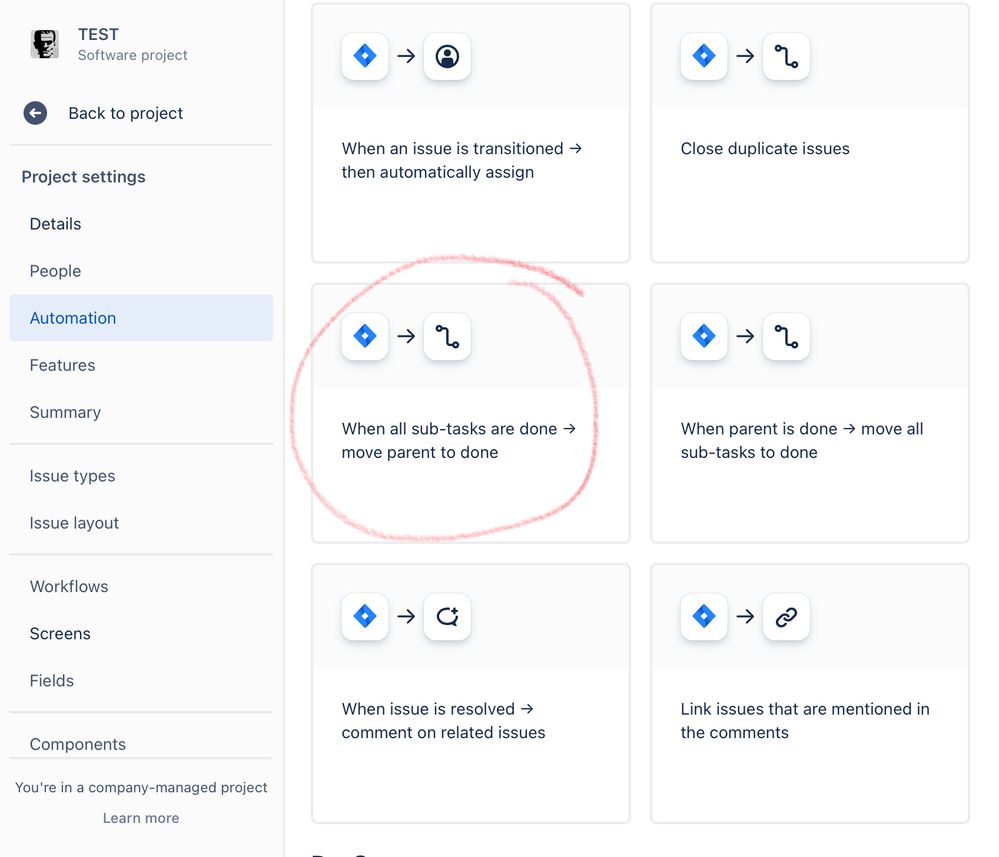The image size is (999, 857).
Task: Click the Back to project arrow icon
Action: coord(35,113)
